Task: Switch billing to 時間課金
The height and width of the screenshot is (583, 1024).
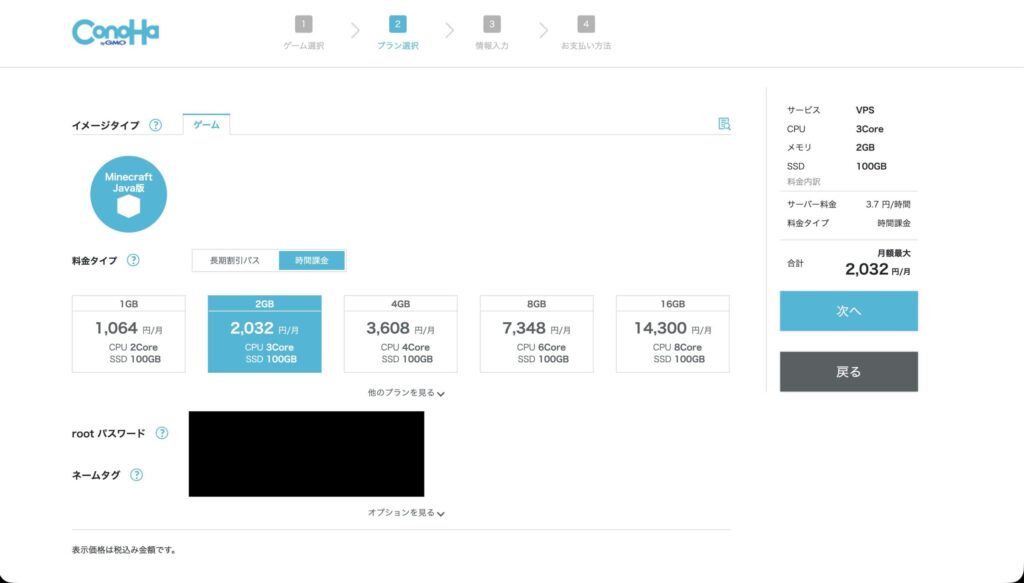Action: (x=312, y=260)
